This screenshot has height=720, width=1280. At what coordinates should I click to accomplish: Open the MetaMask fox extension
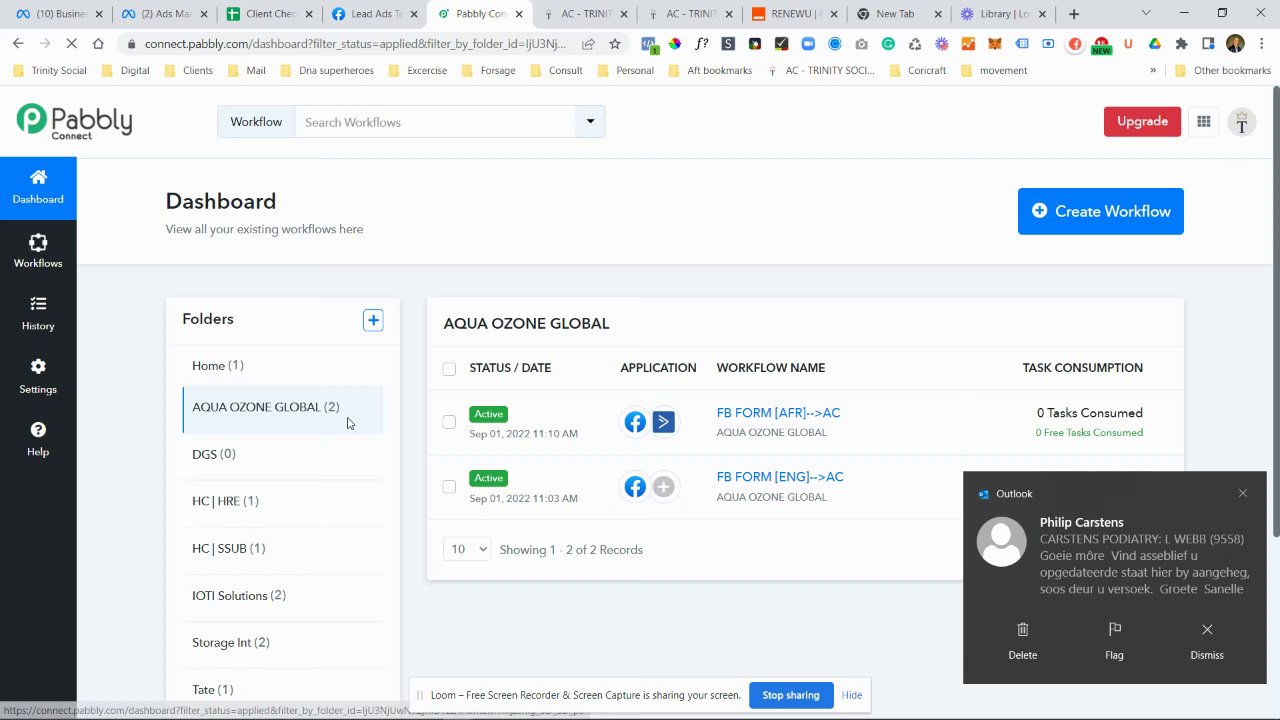point(995,44)
